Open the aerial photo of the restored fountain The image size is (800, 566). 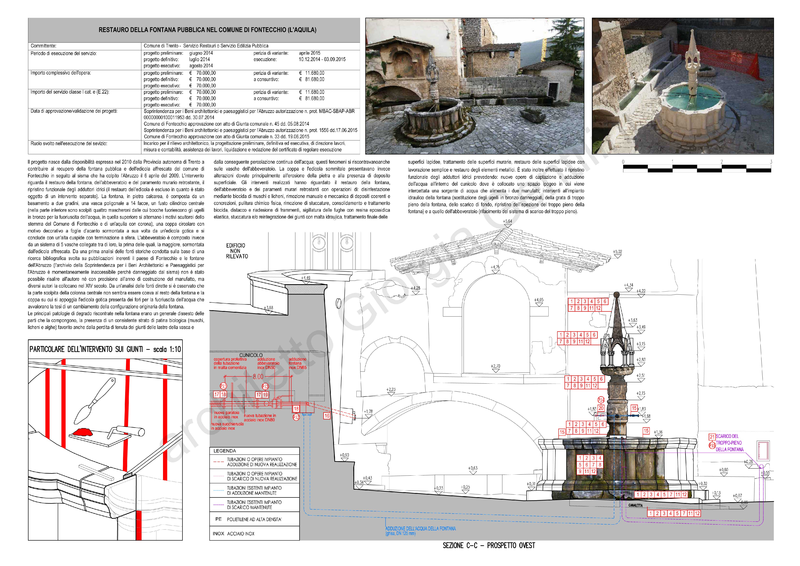(x=683, y=86)
